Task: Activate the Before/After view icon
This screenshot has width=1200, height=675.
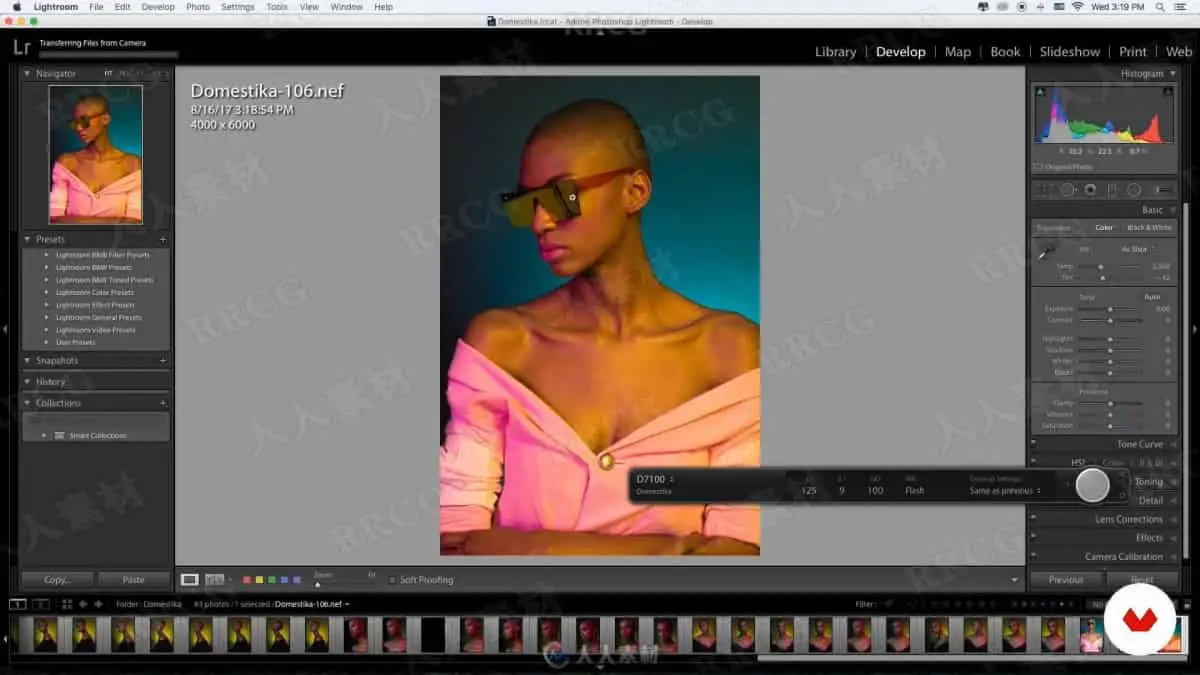Action: tap(215, 579)
